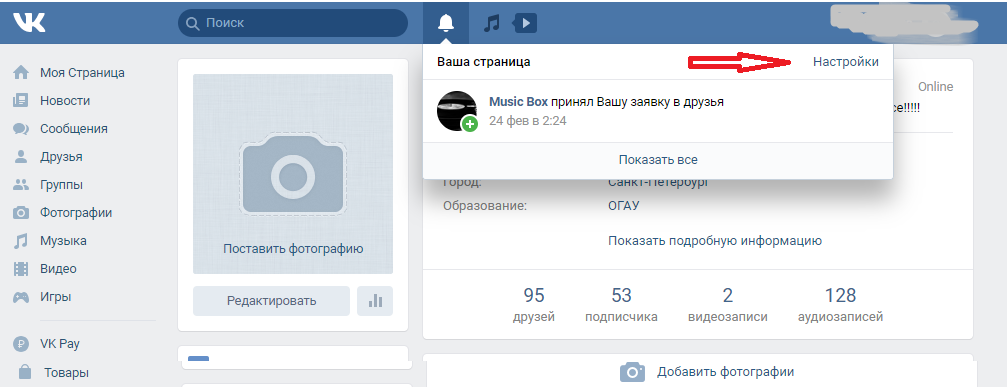The width and height of the screenshot is (1007, 387).
Task: Click Показать все notifications
Action: click(x=658, y=160)
